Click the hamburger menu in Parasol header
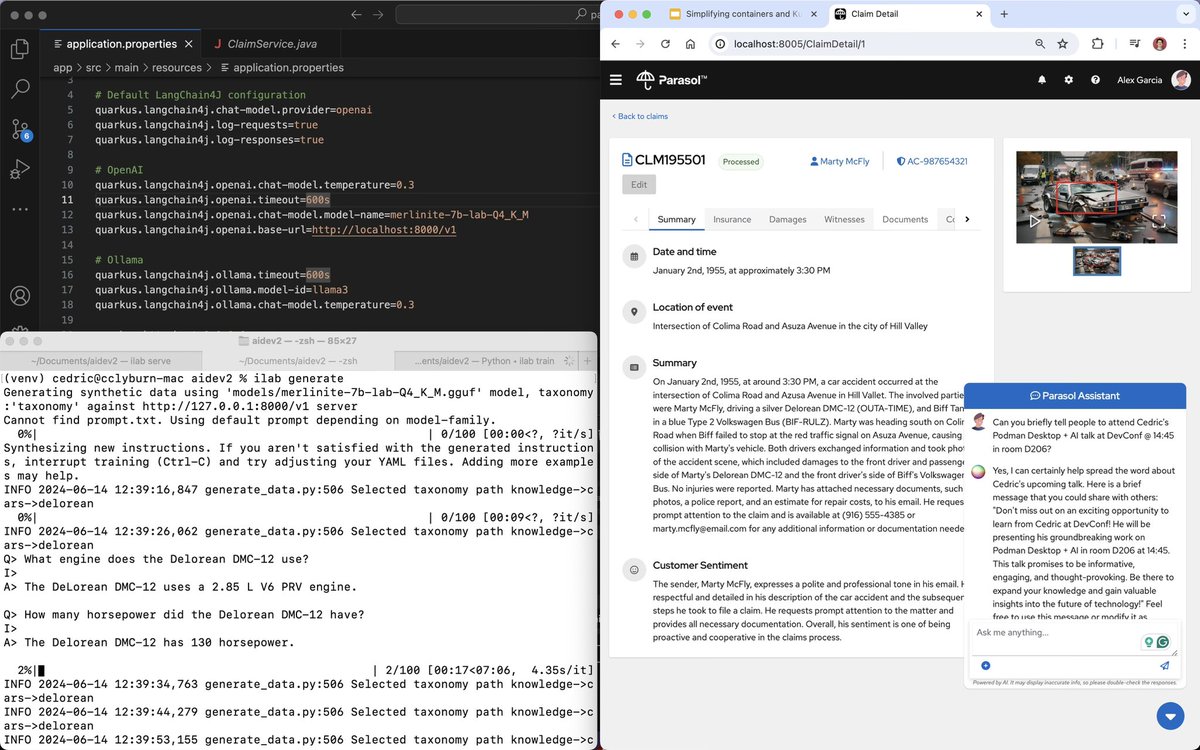1200x750 pixels. click(616, 80)
